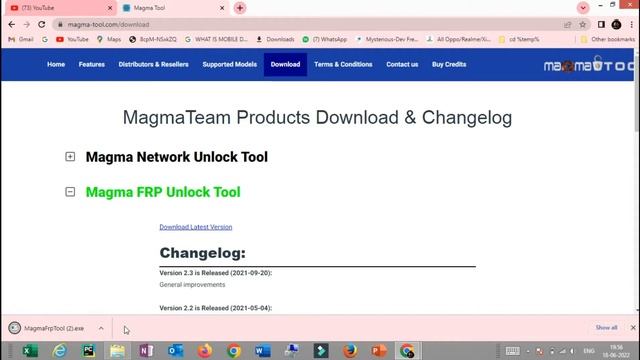Image resolution: width=640 pixels, height=360 pixels.
Task: Reload the Magma Tool page
Action: (x=42, y=24)
